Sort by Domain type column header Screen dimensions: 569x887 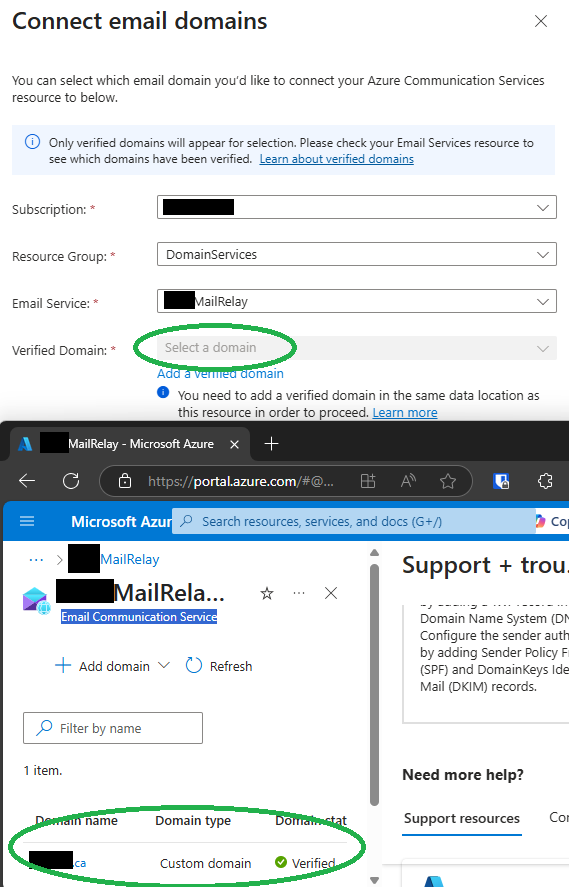coord(193,821)
